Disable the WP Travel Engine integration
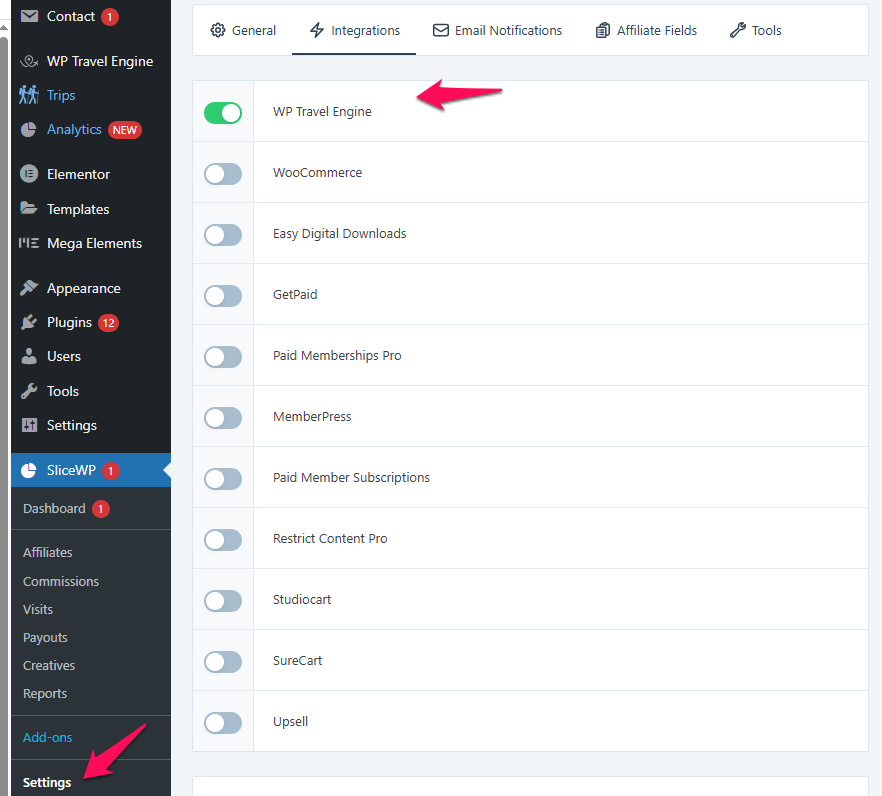 coord(222,112)
